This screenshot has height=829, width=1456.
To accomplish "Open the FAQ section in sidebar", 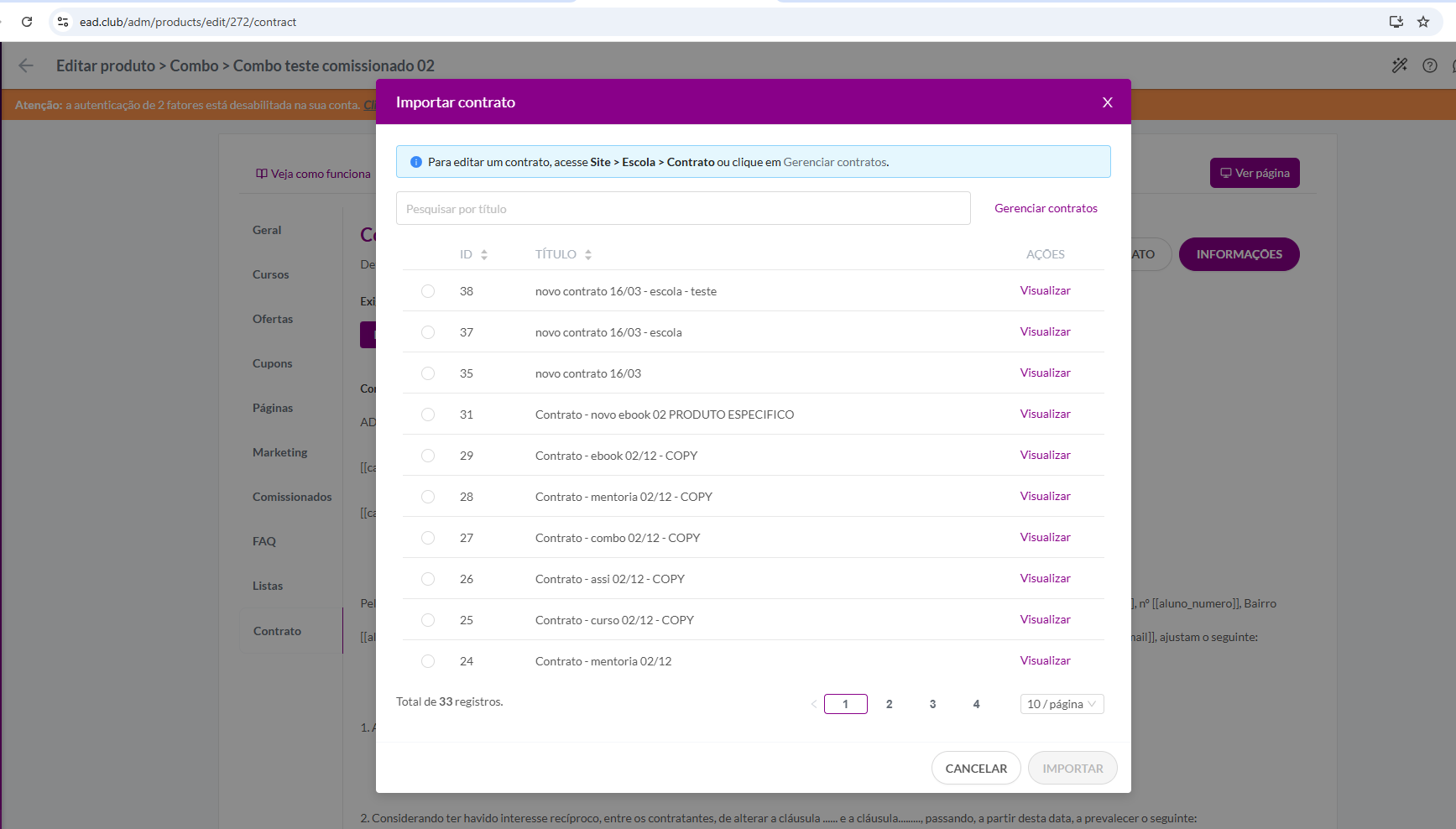I will point(264,541).
